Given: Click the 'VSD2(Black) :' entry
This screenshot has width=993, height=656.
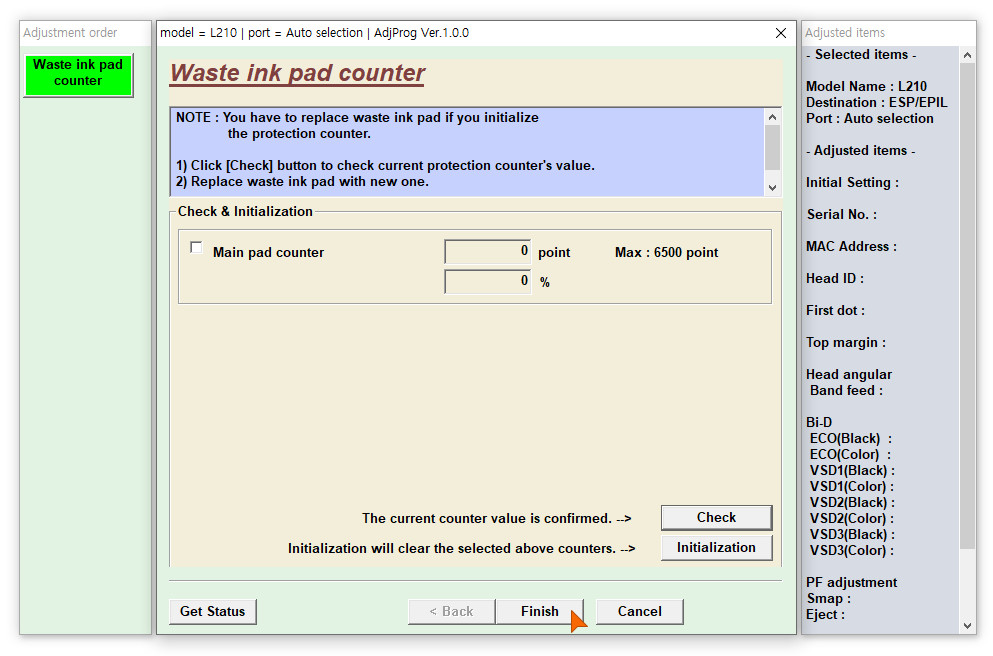Looking at the screenshot, I should point(852,503).
